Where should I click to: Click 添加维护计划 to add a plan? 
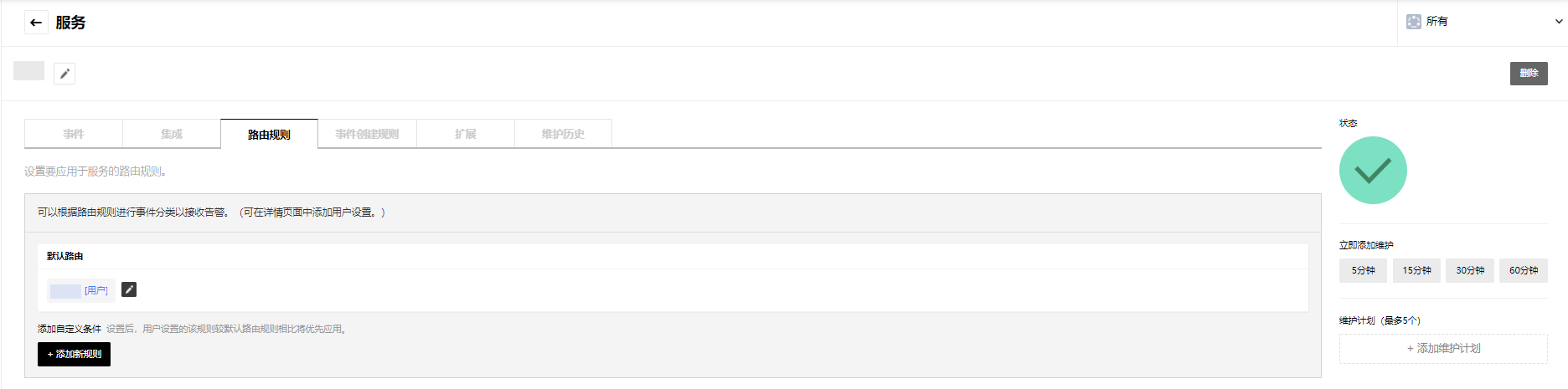(1443, 349)
